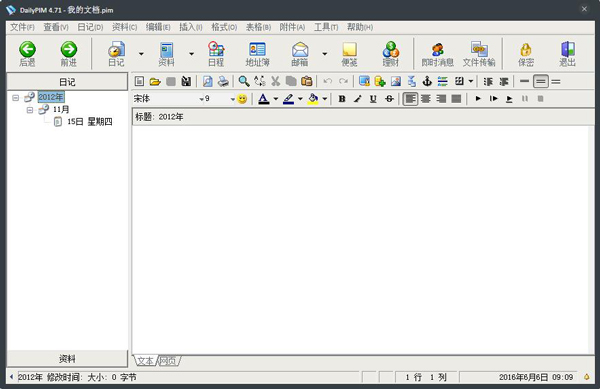
Task: Open the 工具(T) menu
Action: [326, 27]
